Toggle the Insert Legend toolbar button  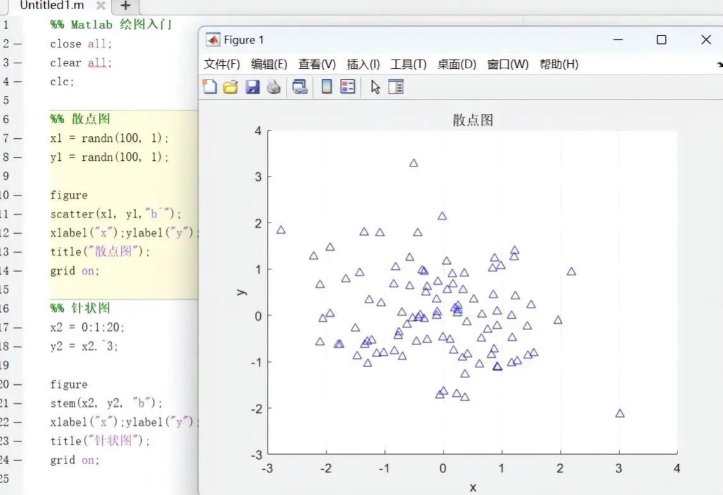point(347,87)
